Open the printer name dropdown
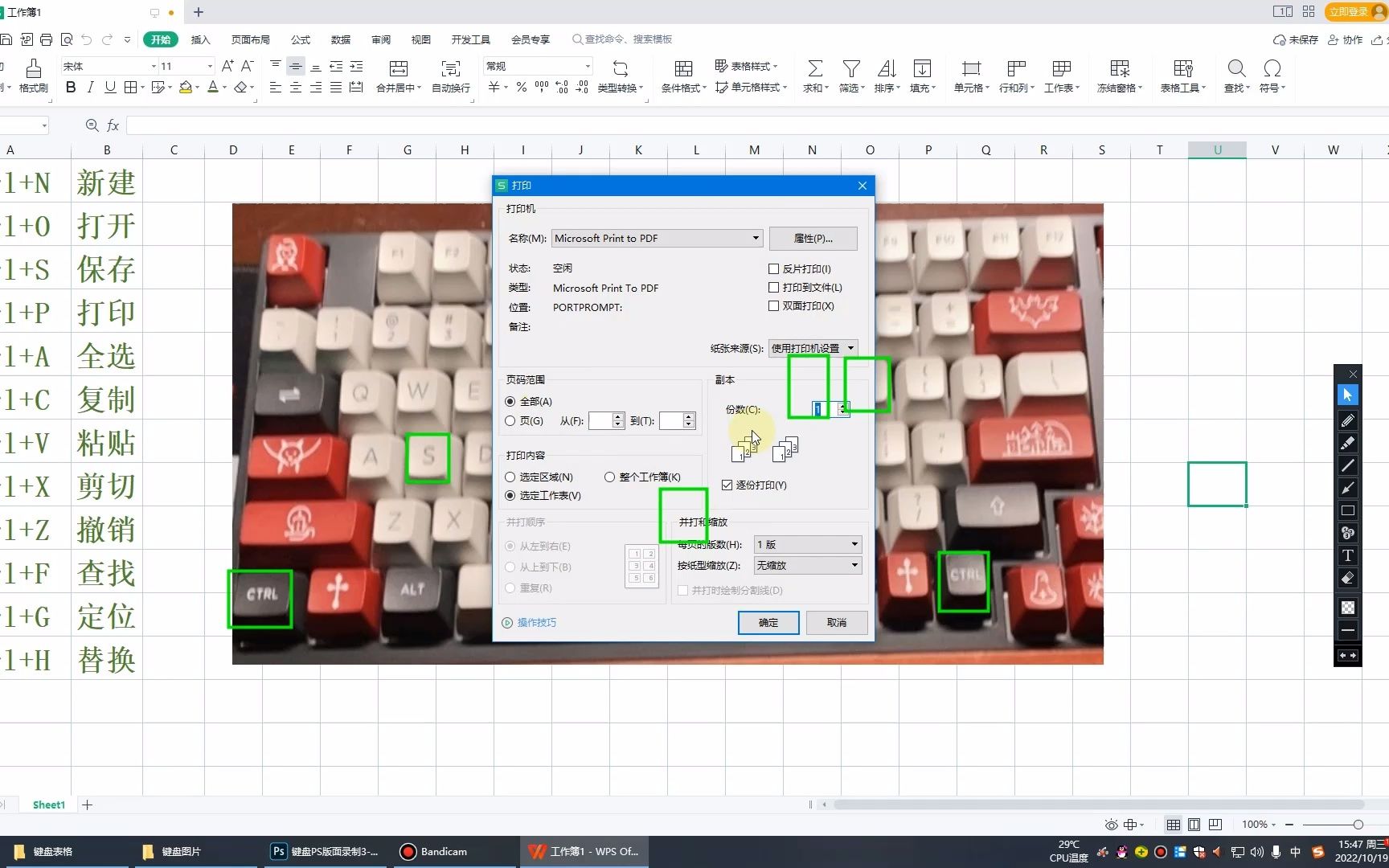This screenshot has height=868, width=1389. pyautogui.click(x=657, y=239)
